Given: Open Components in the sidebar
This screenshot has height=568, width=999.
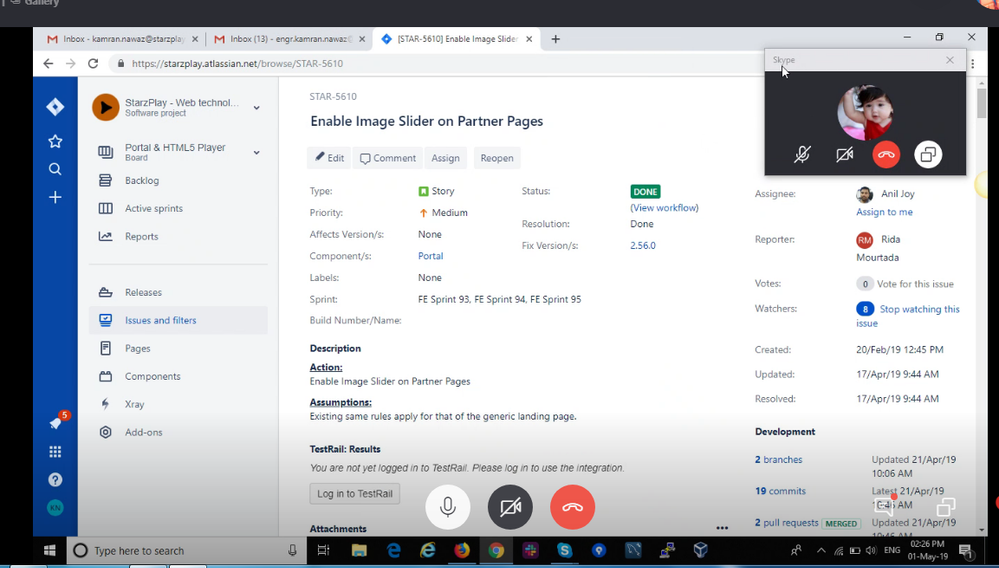Looking at the screenshot, I should [x=178, y=376].
